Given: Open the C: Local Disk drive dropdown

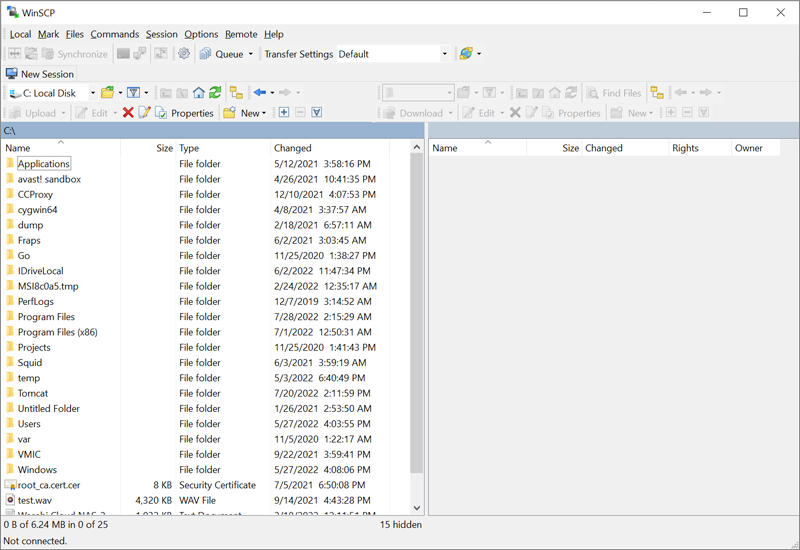Looking at the screenshot, I should (x=93, y=93).
